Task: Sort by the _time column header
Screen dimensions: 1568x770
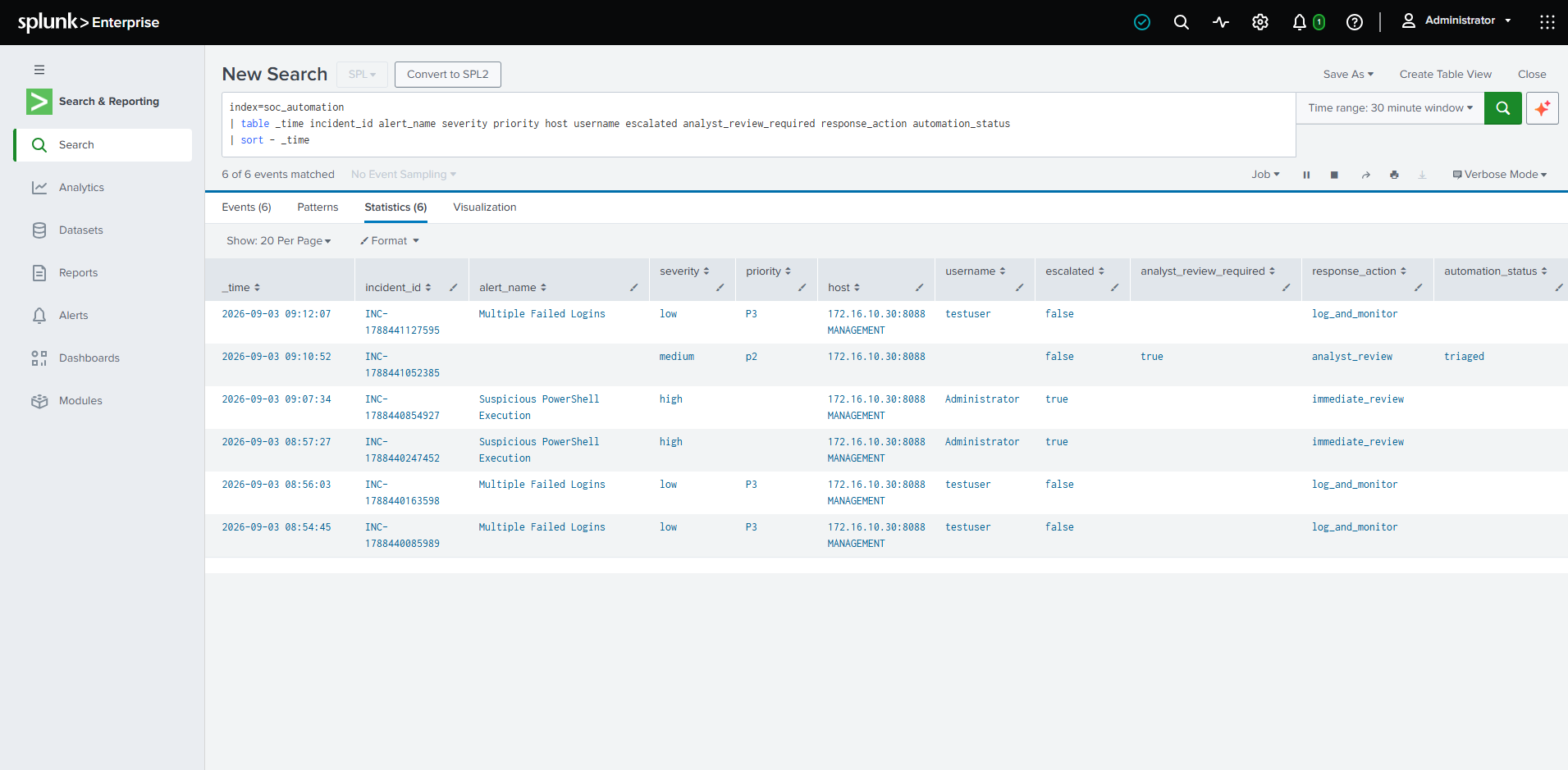Action: point(240,288)
